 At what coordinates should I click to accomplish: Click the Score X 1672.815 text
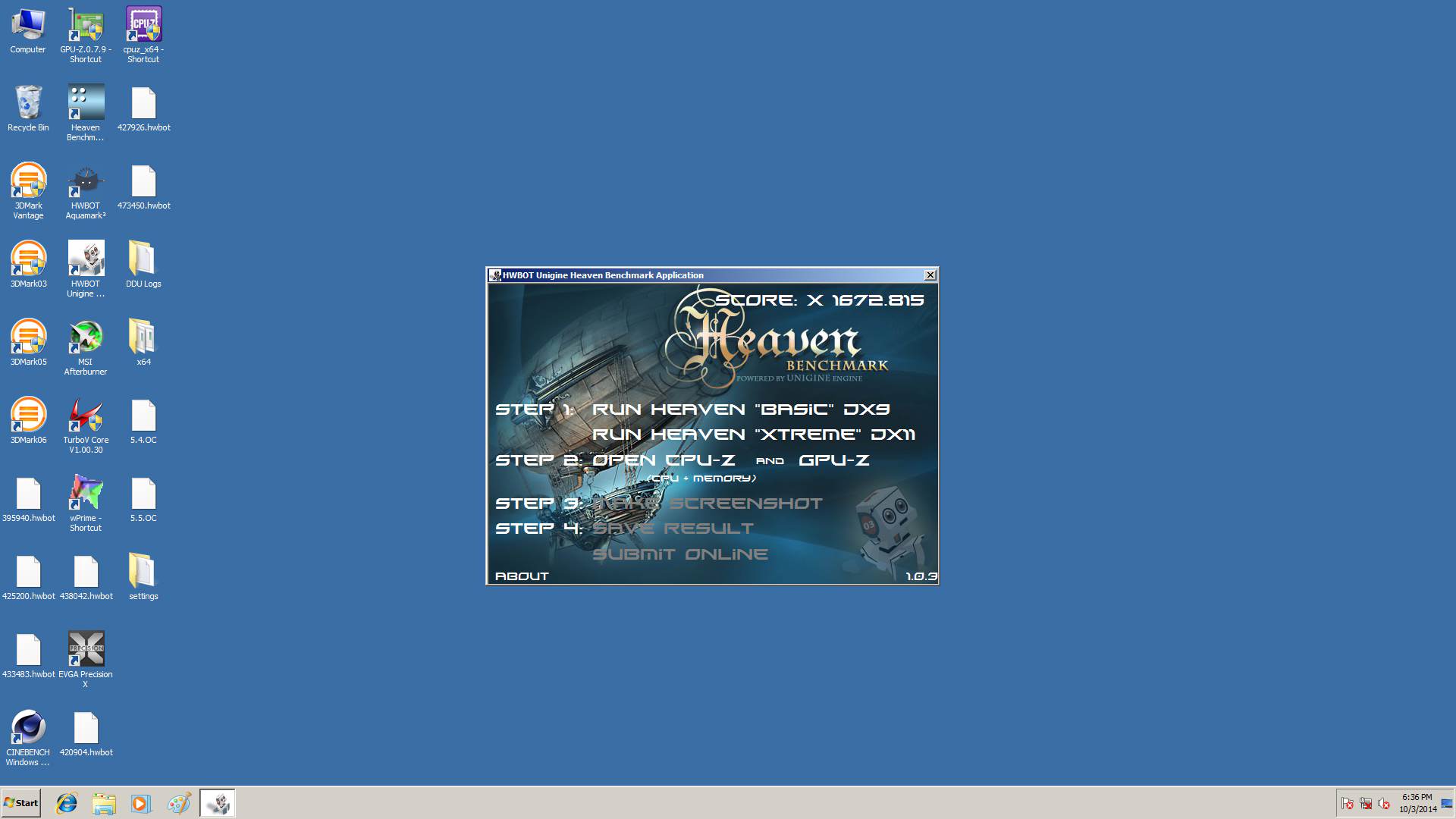coord(820,300)
